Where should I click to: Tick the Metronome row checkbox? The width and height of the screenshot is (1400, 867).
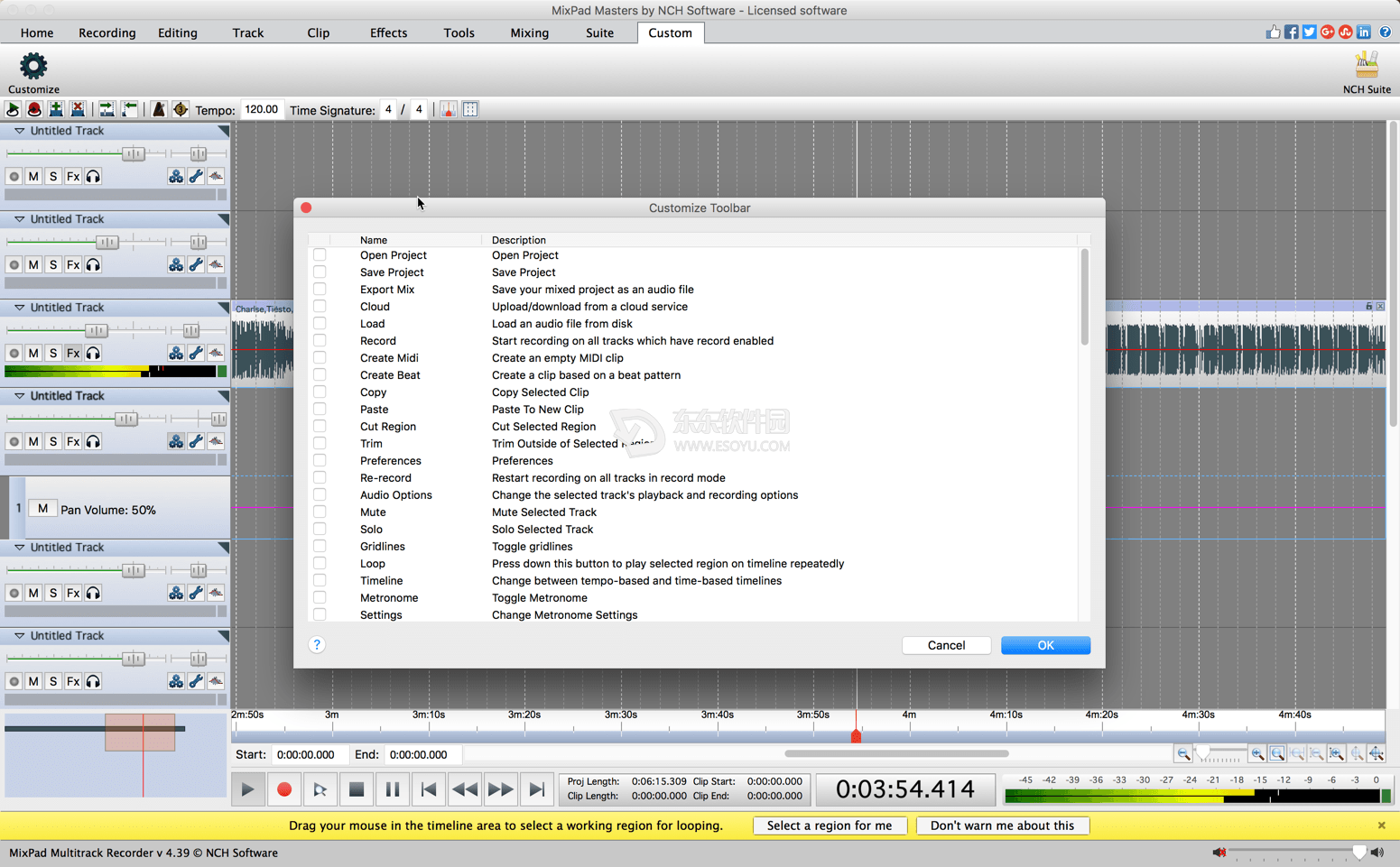click(x=320, y=598)
